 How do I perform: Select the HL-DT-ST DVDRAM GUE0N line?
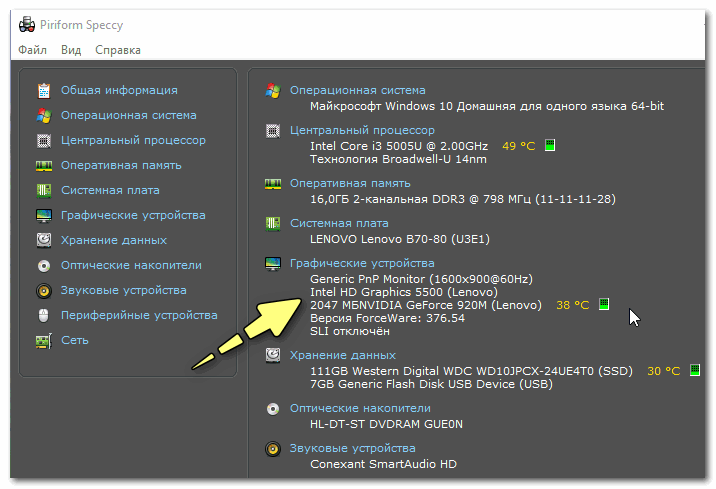(x=386, y=425)
